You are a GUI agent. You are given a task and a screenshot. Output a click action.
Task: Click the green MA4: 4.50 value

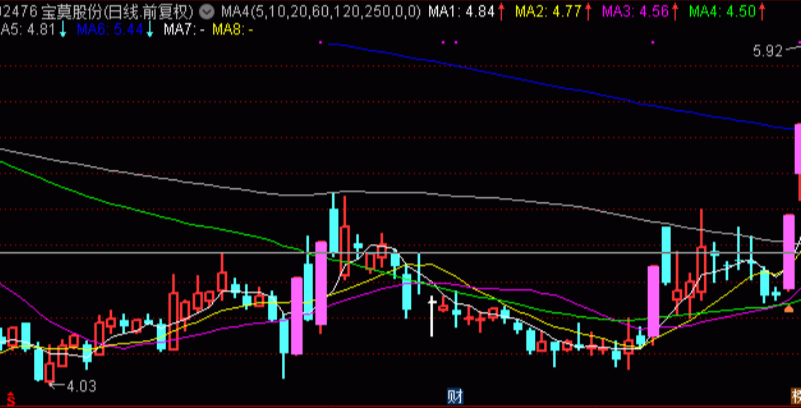(722, 11)
